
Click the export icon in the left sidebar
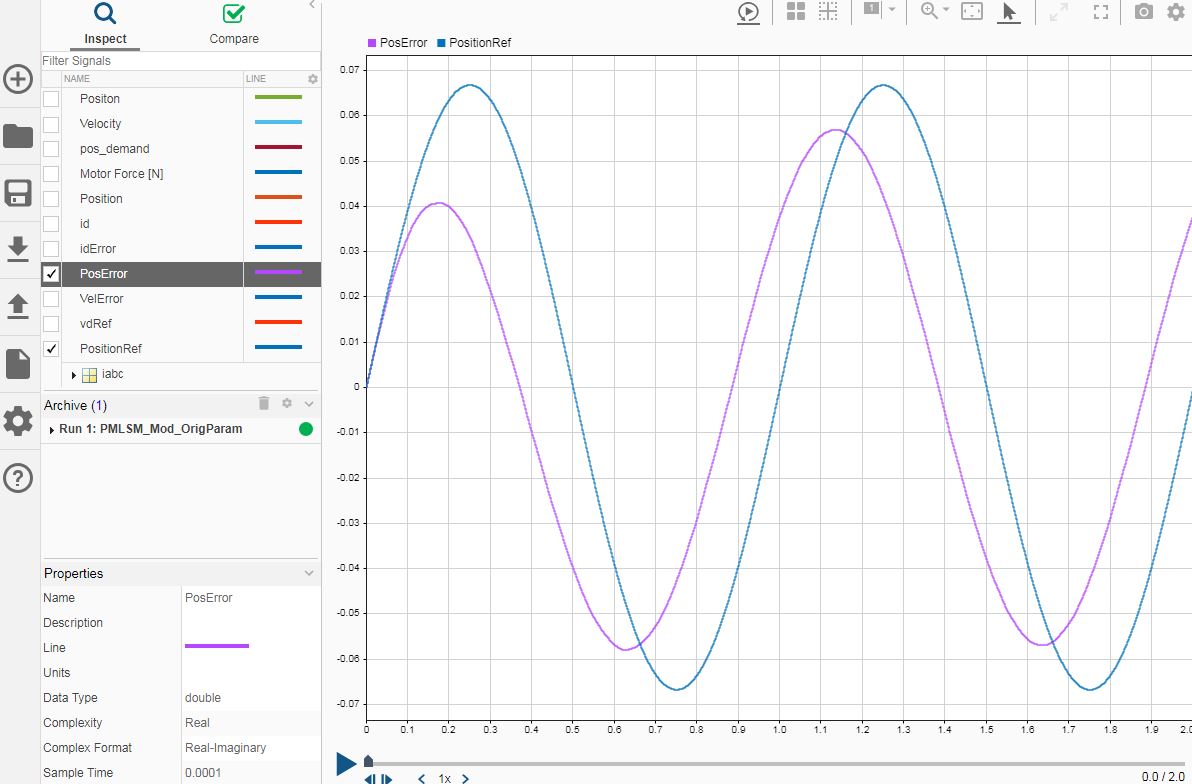(x=18, y=306)
